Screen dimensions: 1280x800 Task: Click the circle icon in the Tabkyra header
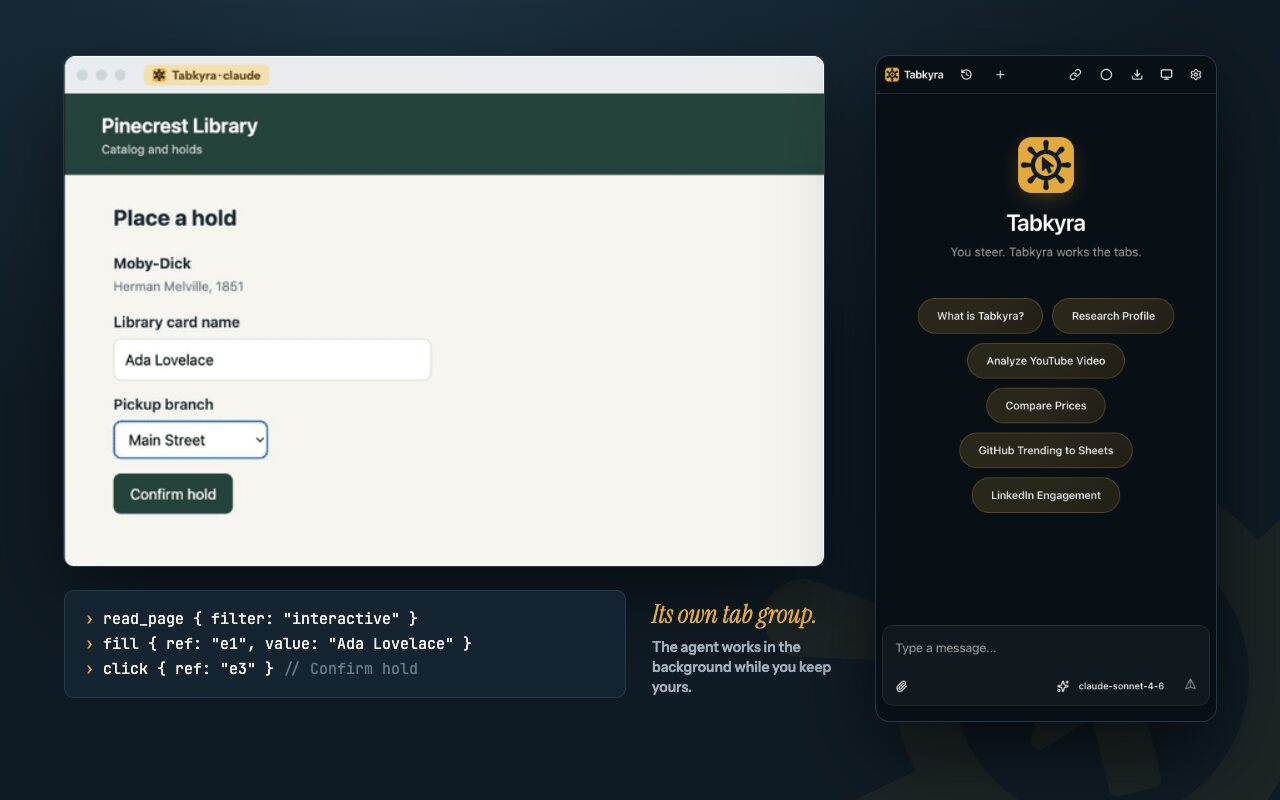pyautogui.click(x=1106, y=75)
